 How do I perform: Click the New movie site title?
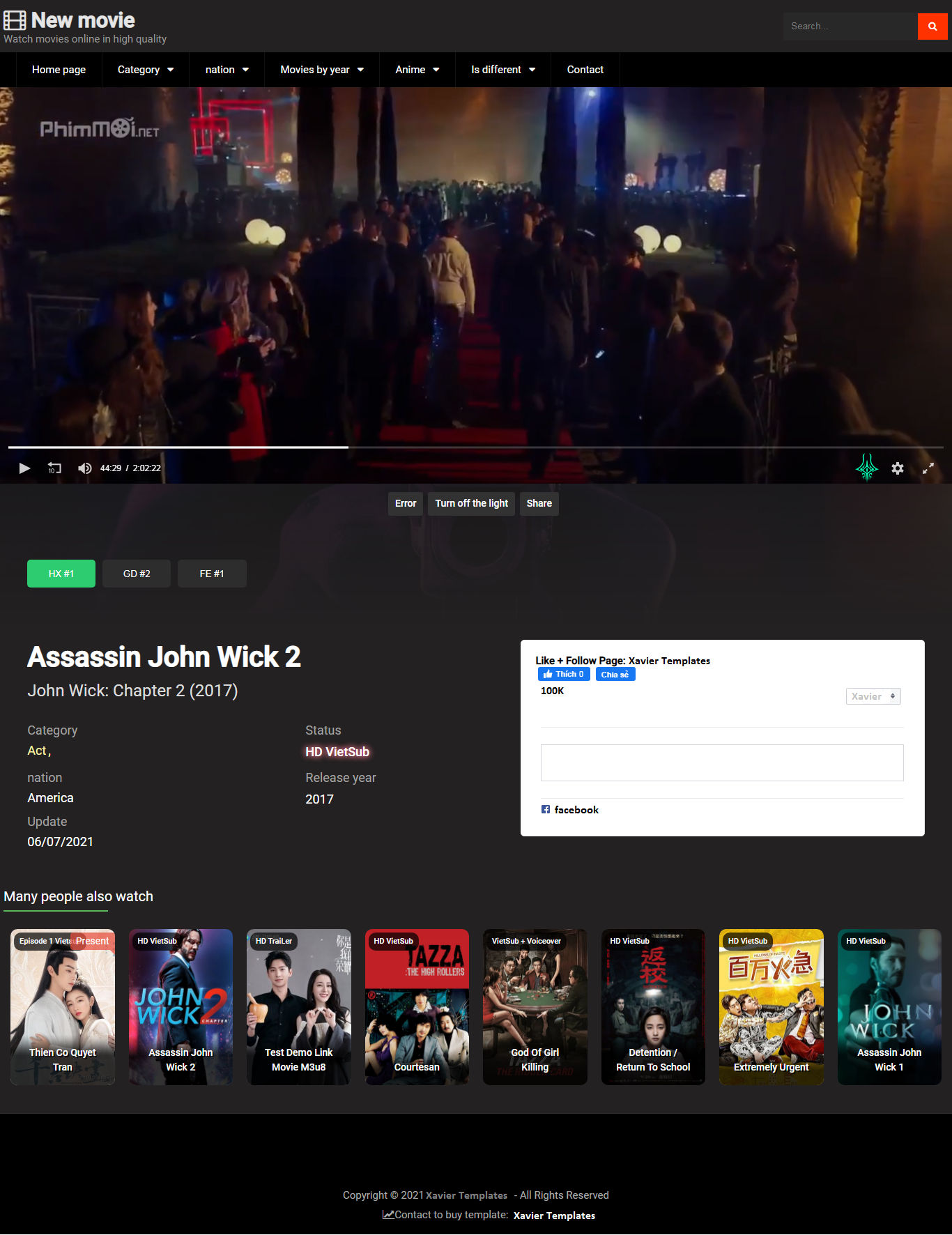pyautogui.click(x=83, y=20)
